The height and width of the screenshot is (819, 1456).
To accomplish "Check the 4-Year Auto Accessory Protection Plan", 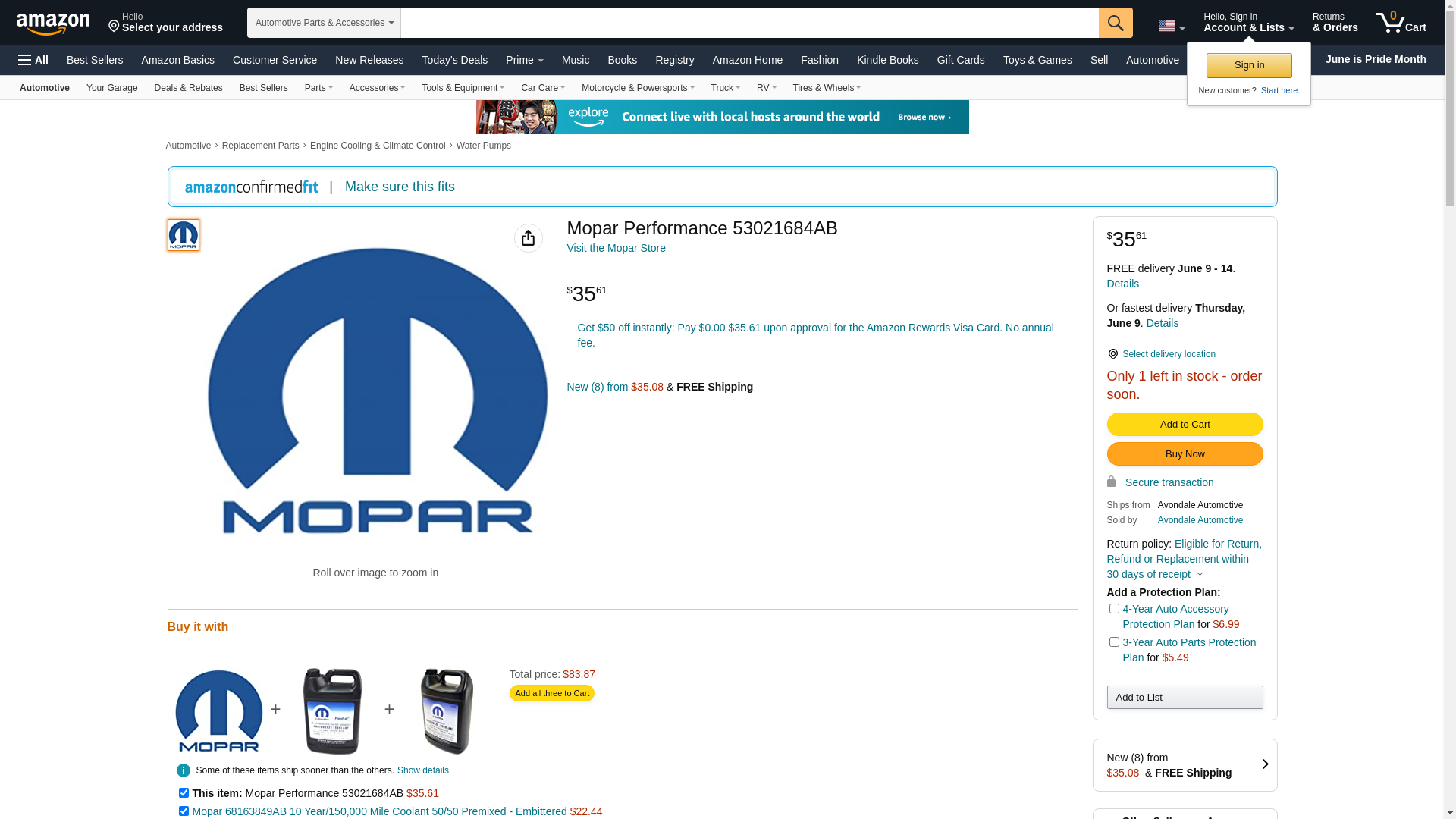I will (1114, 609).
